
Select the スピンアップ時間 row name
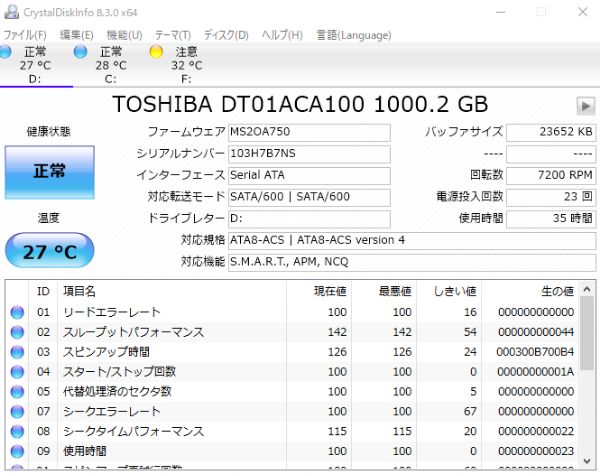(106, 352)
